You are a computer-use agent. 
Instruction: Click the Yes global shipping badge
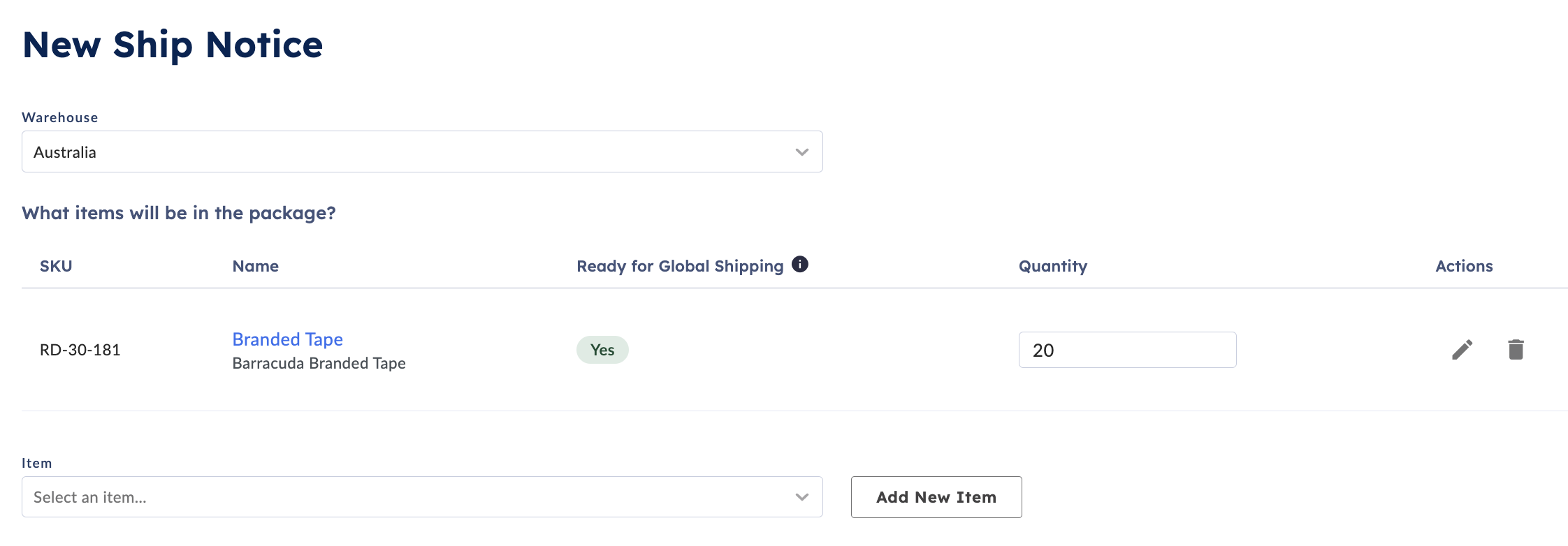pyautogui.click(x=602, y=350)
